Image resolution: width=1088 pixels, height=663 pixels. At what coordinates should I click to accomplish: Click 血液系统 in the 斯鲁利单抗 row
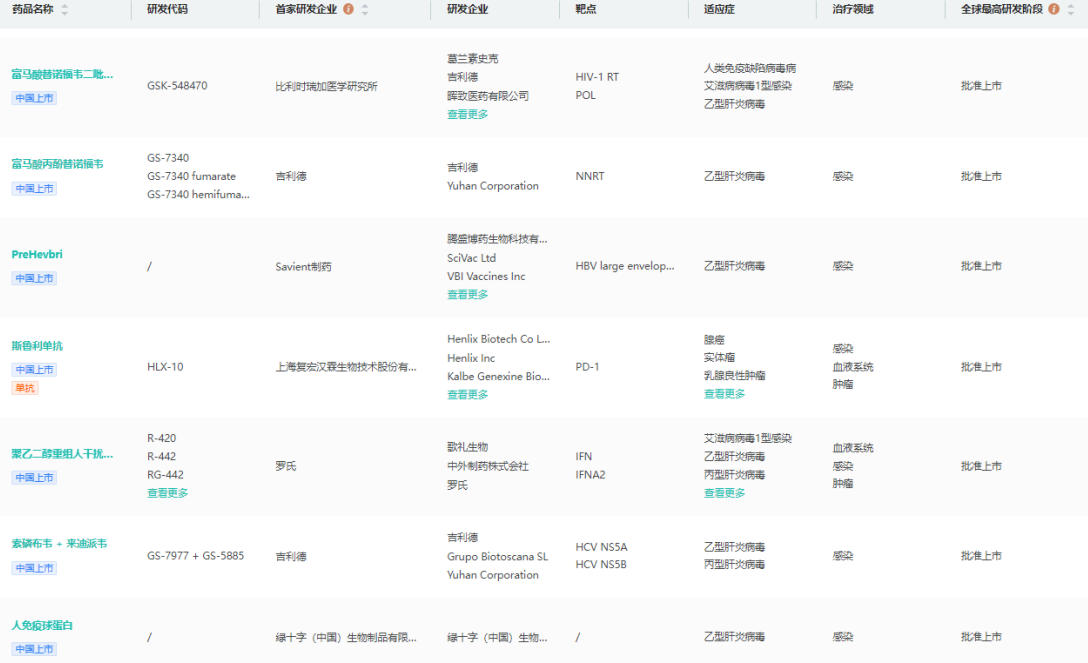click(853, 367)
